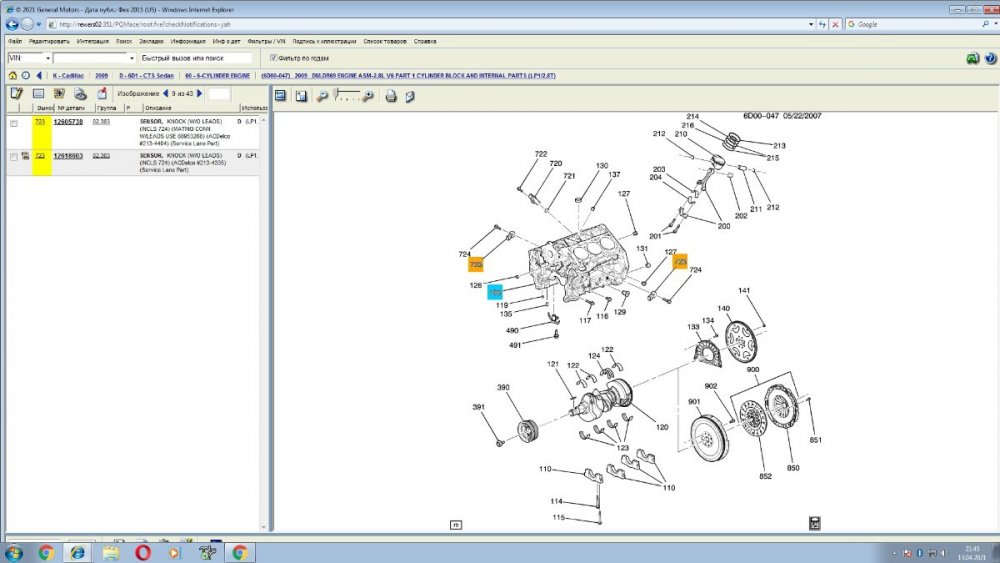Open the 'Файл' menu
The width and height of the screenshot is (1000, 563).
click(16, 42)
